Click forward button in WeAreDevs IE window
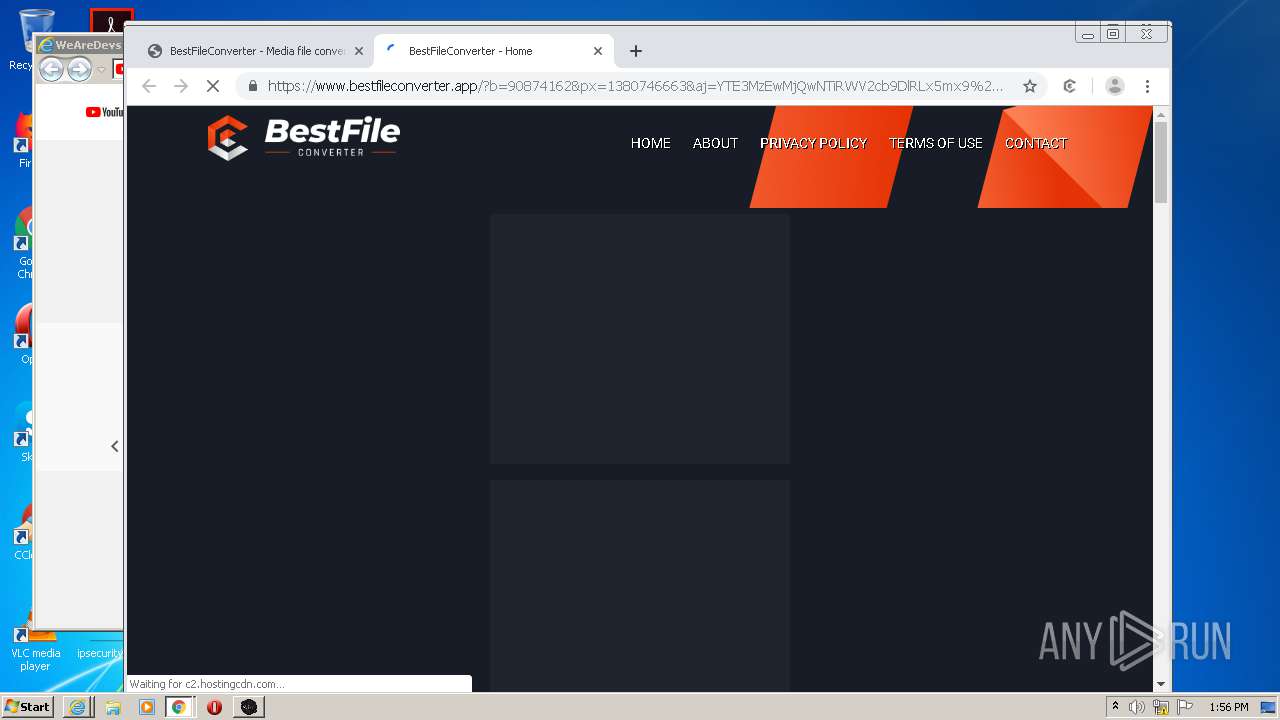The height and width of the screenshot is (720, 1280). (x=80, y=69)
